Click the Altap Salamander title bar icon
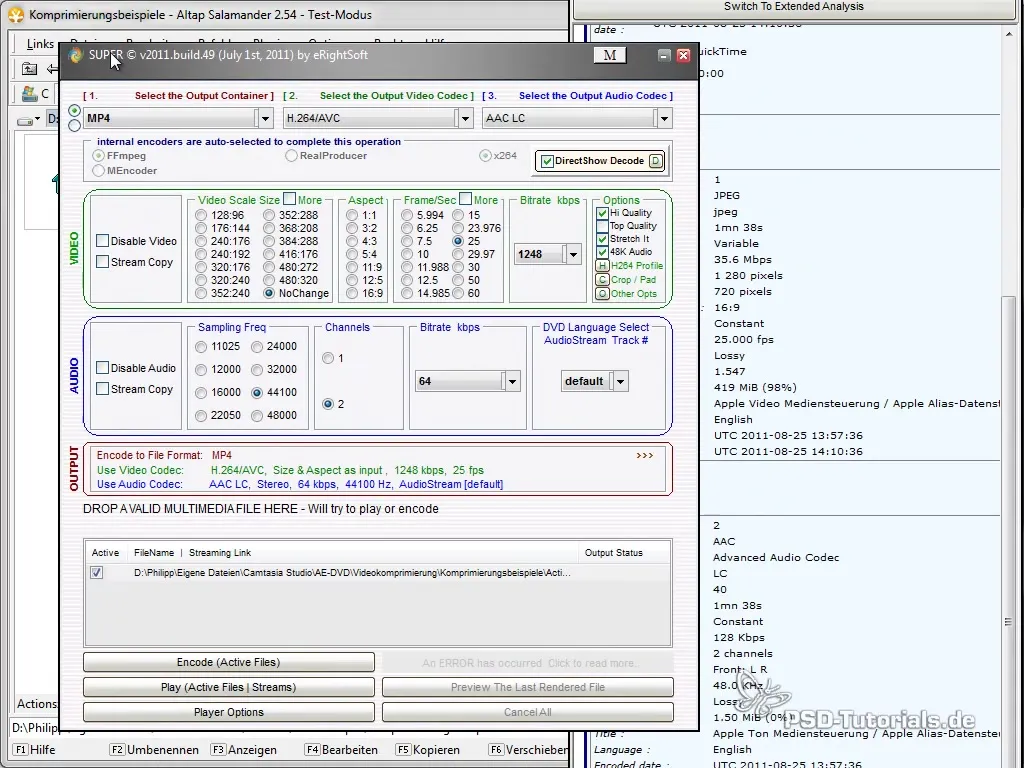1024x768 pixels. 16,14
